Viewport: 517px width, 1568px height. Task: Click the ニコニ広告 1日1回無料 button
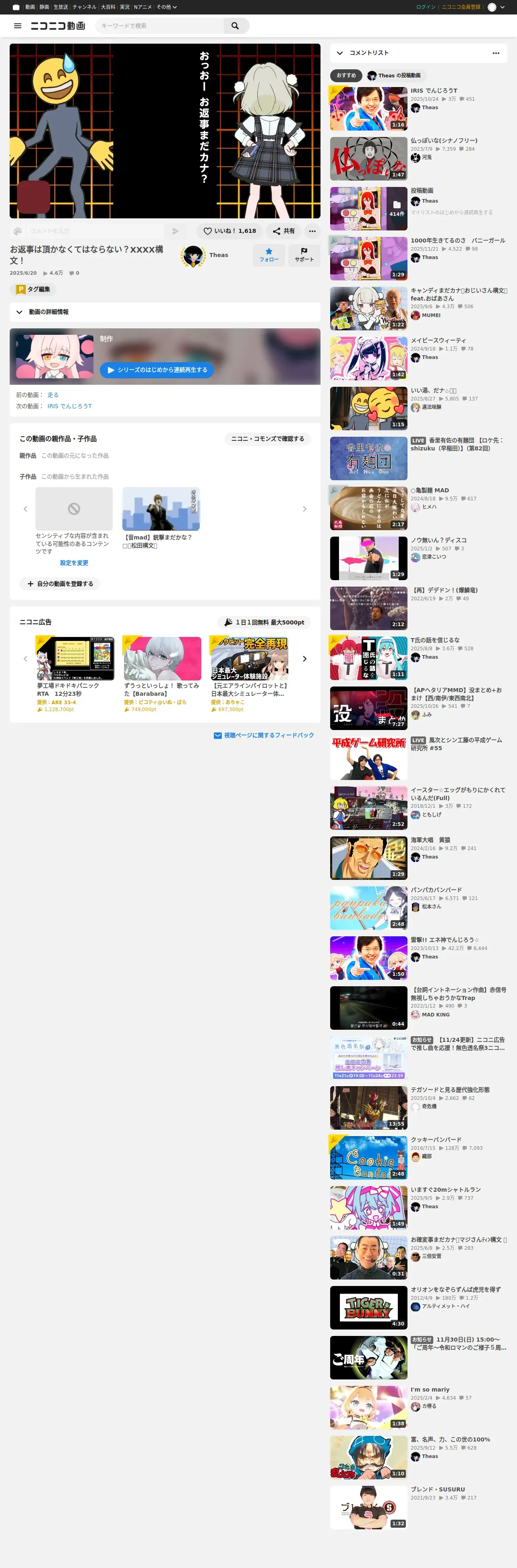tap(264, 622)
